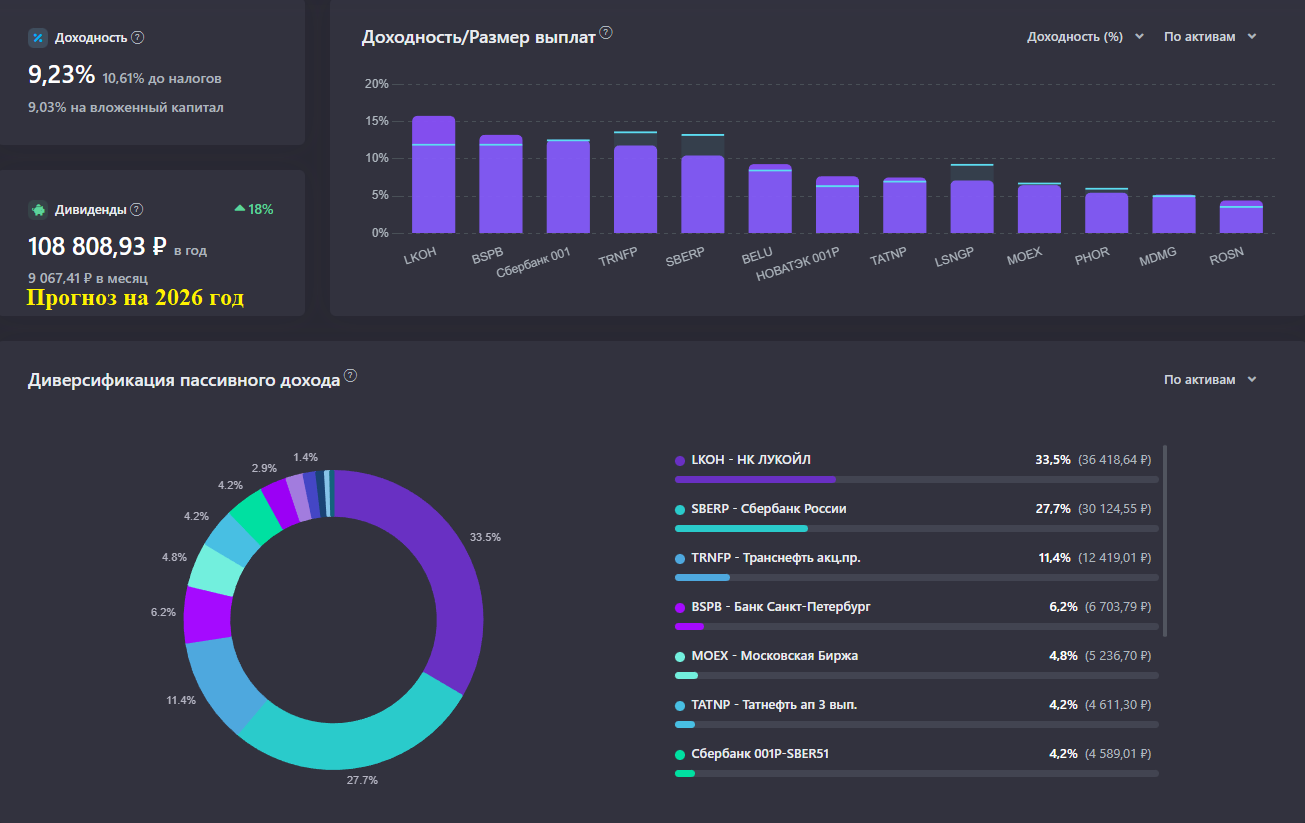Screen dimensions: 1305x823
Task: Select legend row TATNP - Татнефть ап 3 вып.
Action: (x=917, y=711)
